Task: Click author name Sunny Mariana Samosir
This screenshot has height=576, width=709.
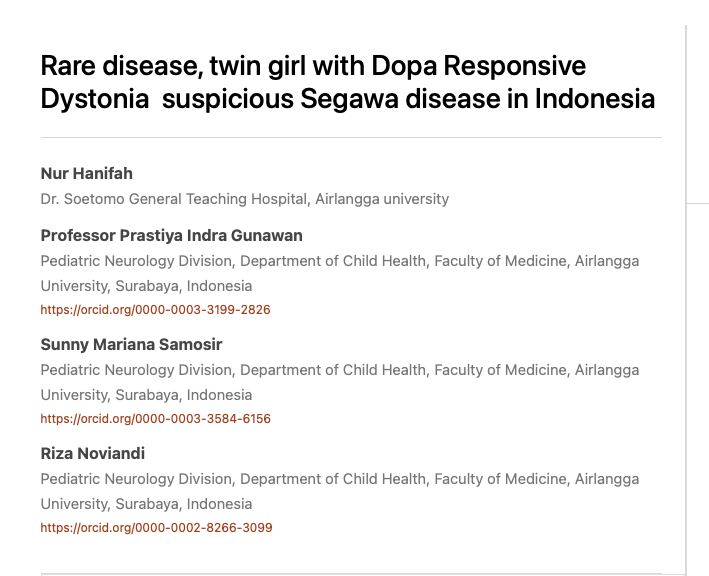Action: (131, 344)
